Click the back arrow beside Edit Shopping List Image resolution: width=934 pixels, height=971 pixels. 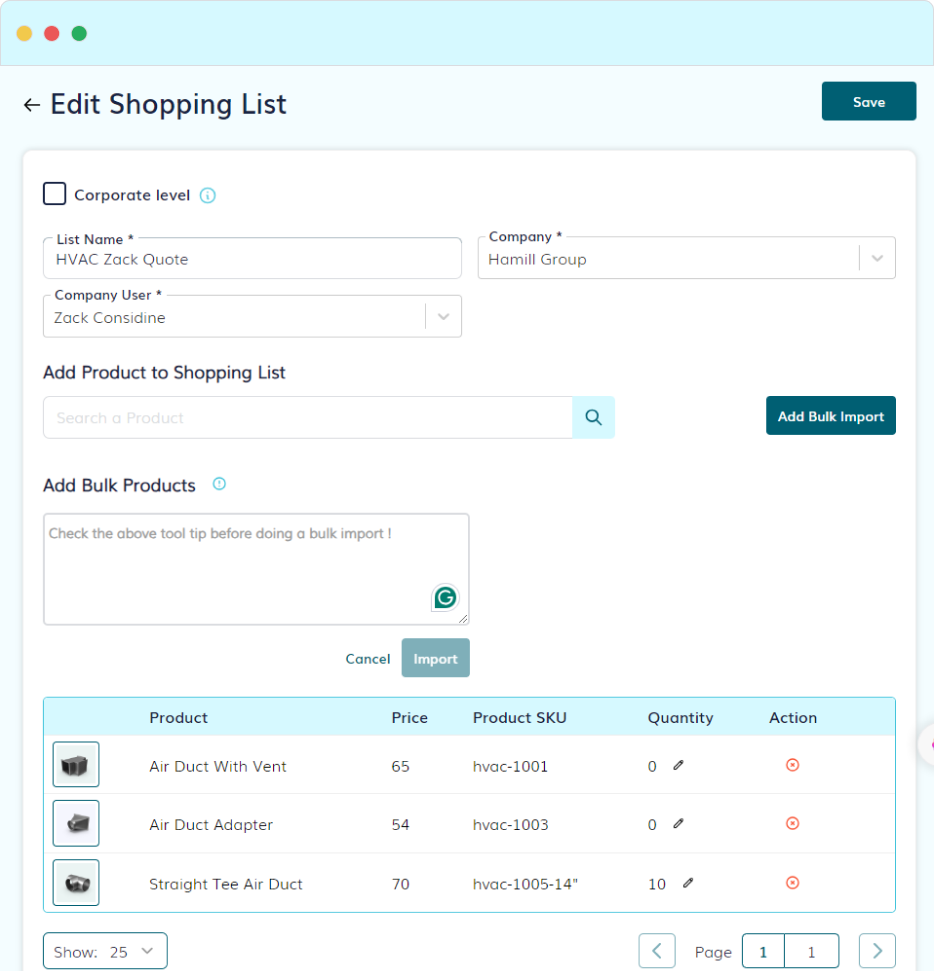coord(32,105)
